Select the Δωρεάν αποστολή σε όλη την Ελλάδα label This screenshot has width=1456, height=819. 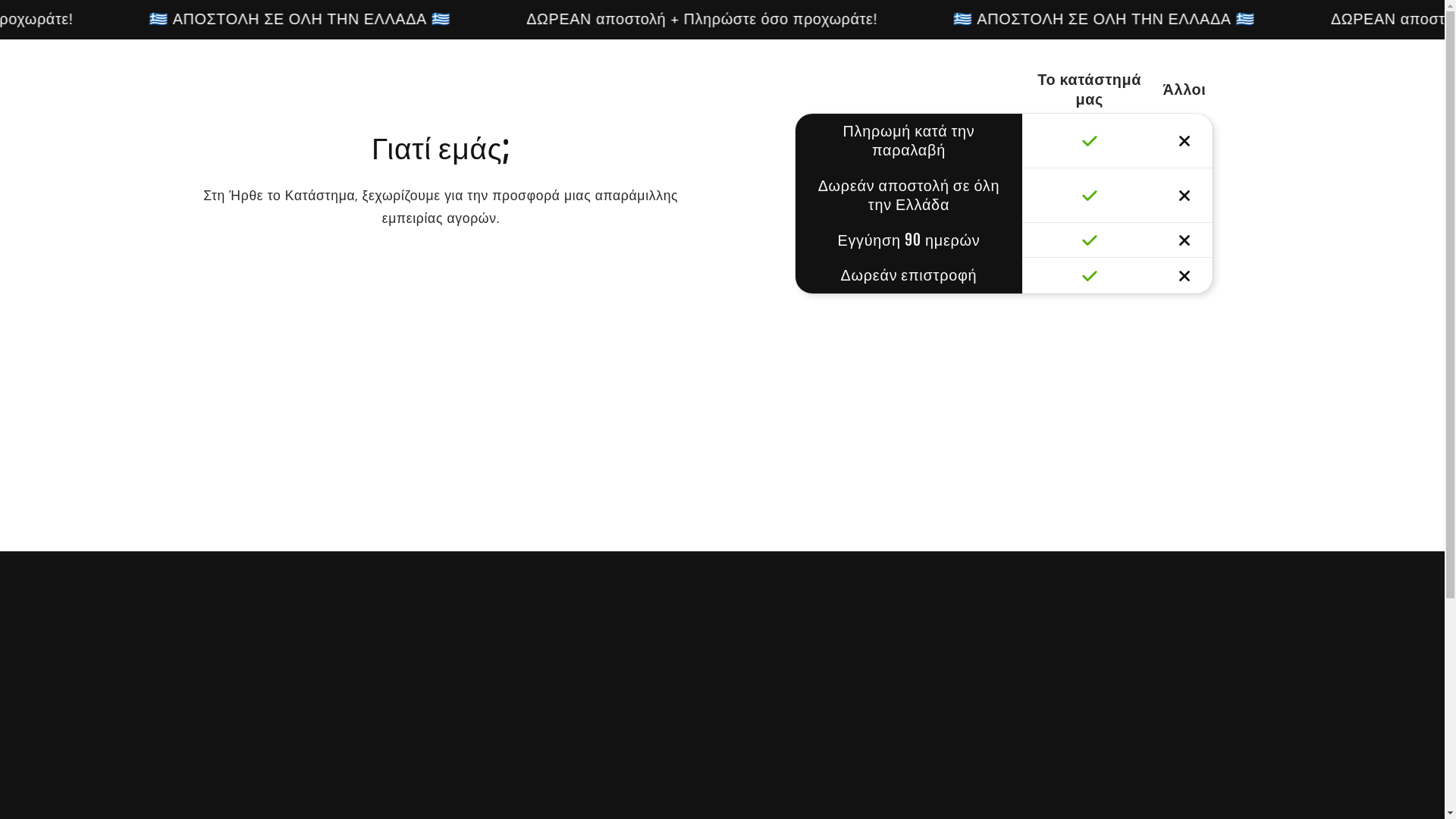point(908,196)
